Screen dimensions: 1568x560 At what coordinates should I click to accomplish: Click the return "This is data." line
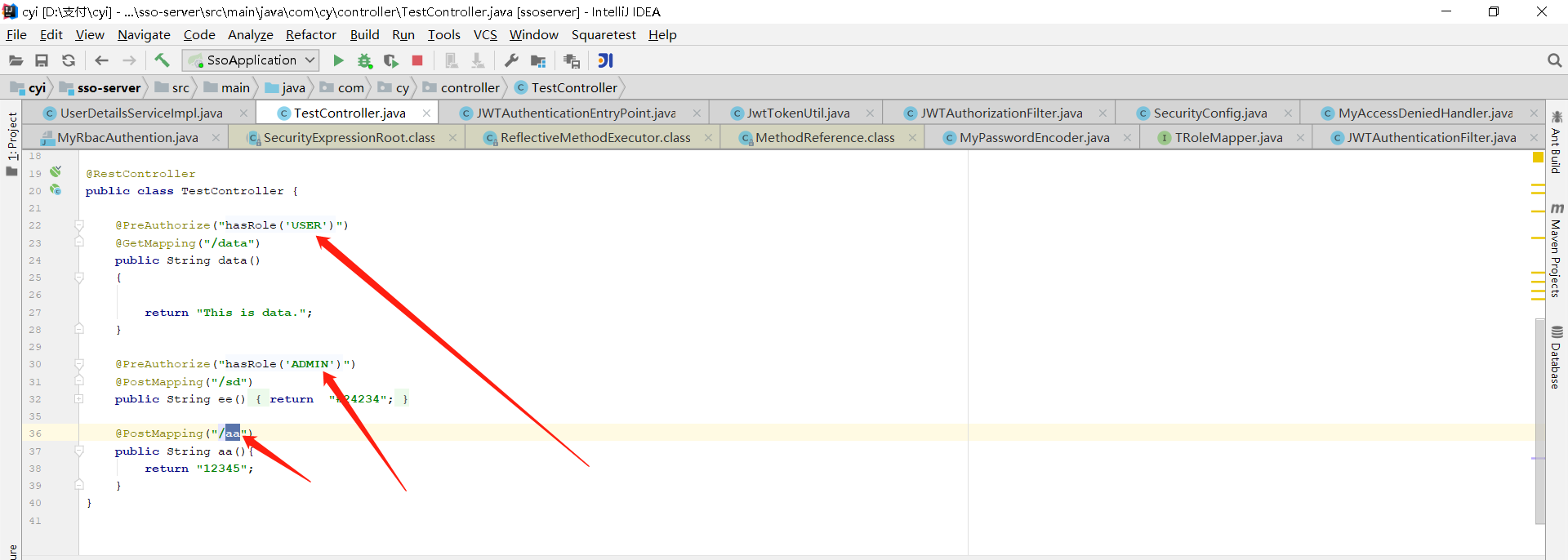click(228, 313)
